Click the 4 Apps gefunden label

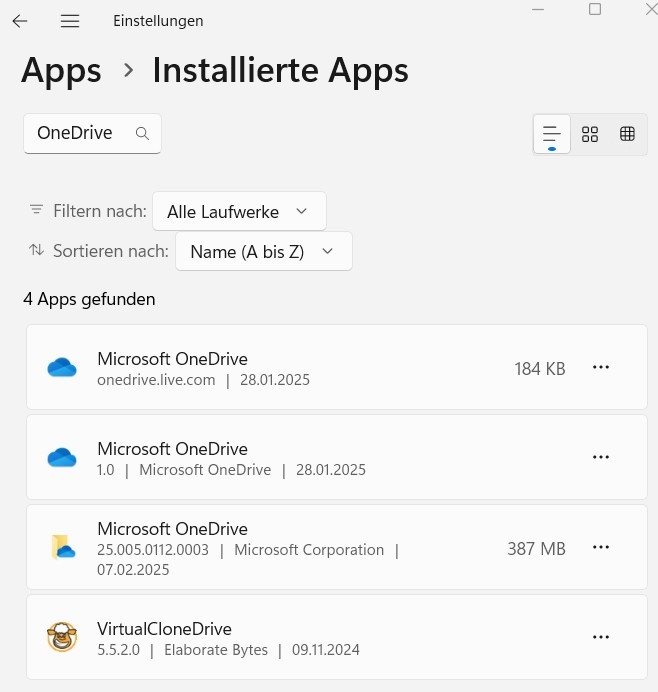(89, 299)
